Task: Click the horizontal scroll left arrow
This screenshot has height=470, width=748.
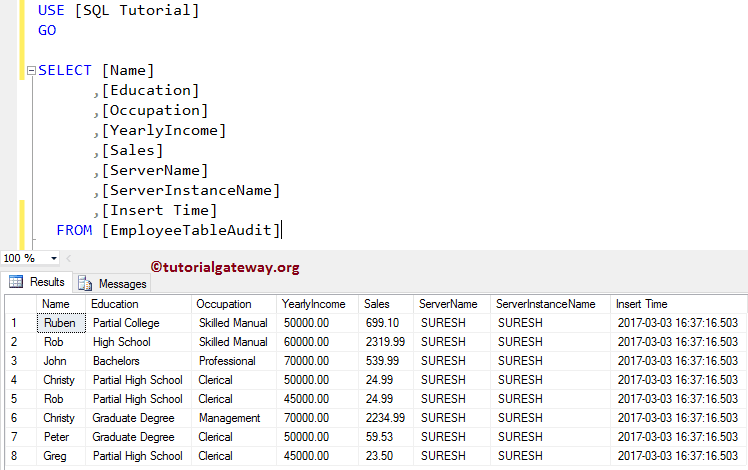Action: pos(68,258)
